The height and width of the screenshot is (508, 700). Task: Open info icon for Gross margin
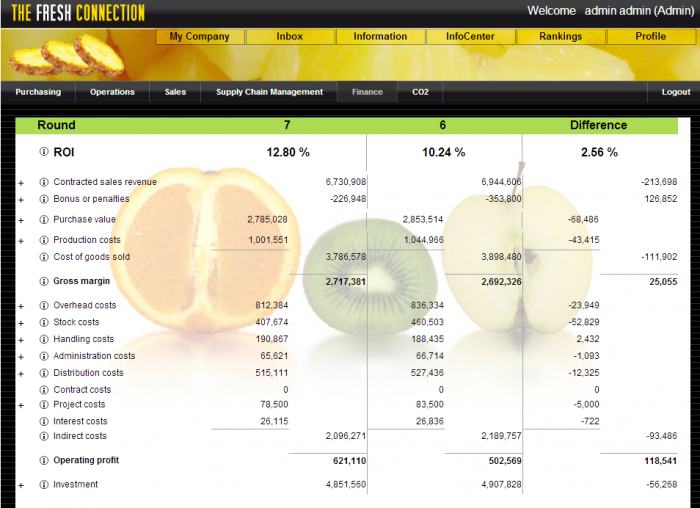point(44,281)
